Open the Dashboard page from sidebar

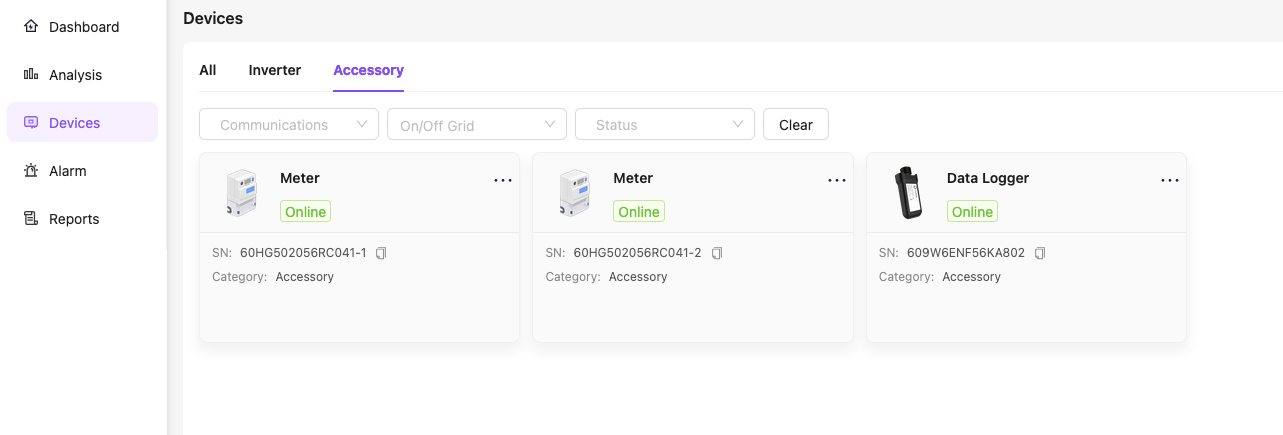(83, 27)
